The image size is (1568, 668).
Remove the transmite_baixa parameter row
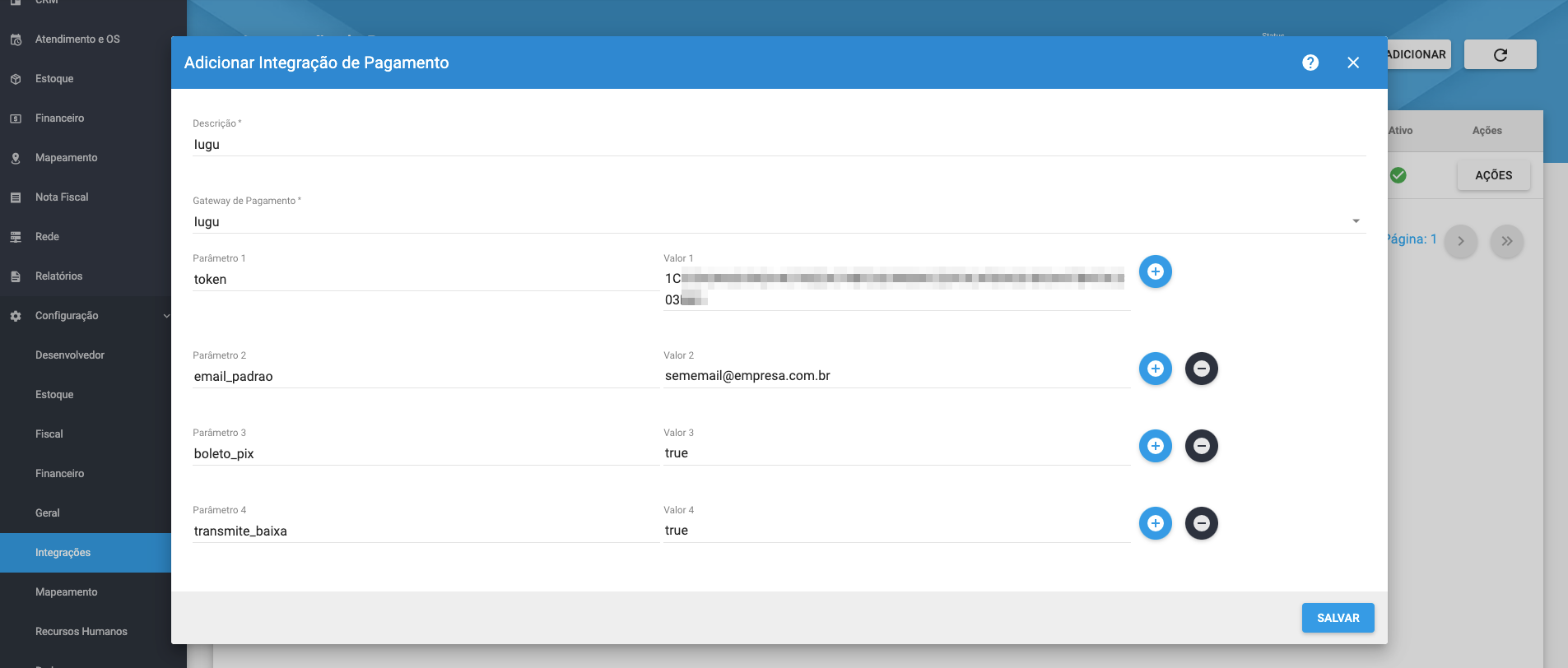pos(1202,523)
